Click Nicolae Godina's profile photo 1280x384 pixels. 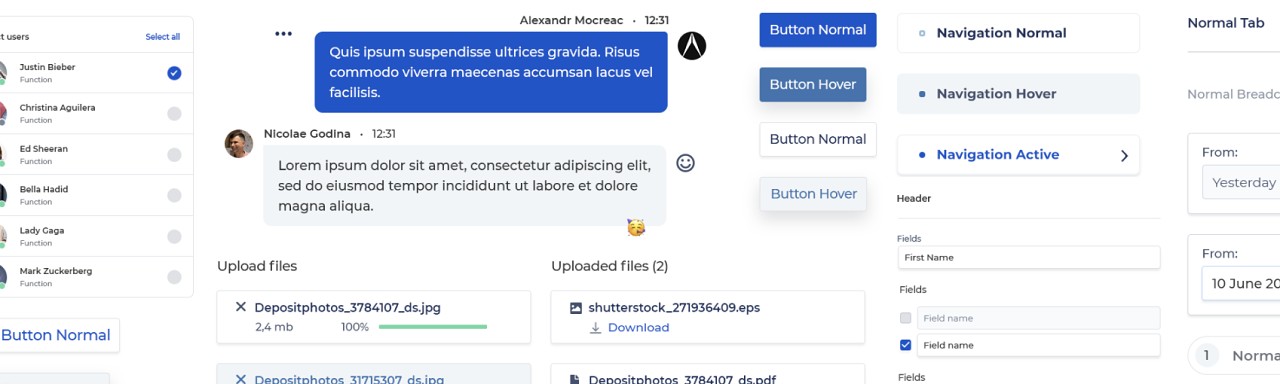pos(239,144)
